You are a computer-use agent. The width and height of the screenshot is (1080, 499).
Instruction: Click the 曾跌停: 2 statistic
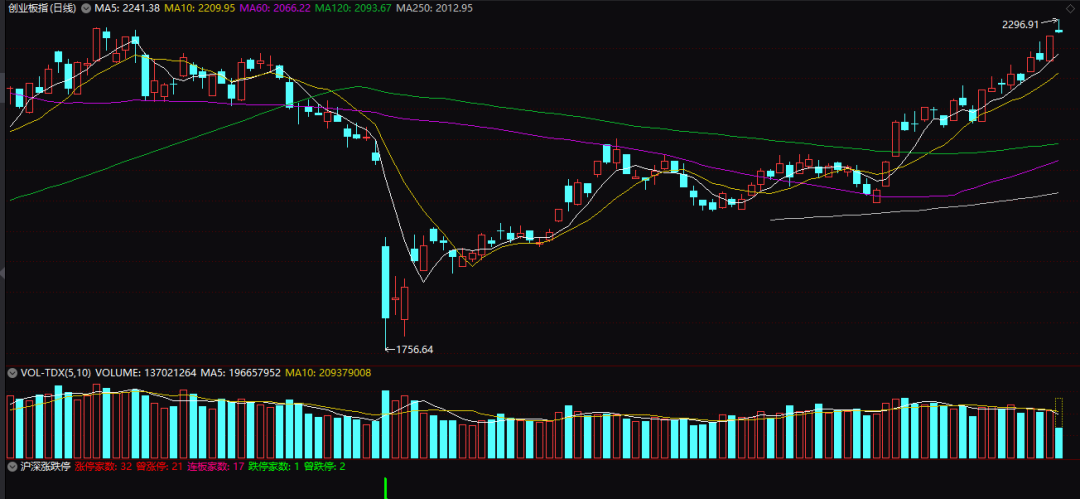coord(324,467)
